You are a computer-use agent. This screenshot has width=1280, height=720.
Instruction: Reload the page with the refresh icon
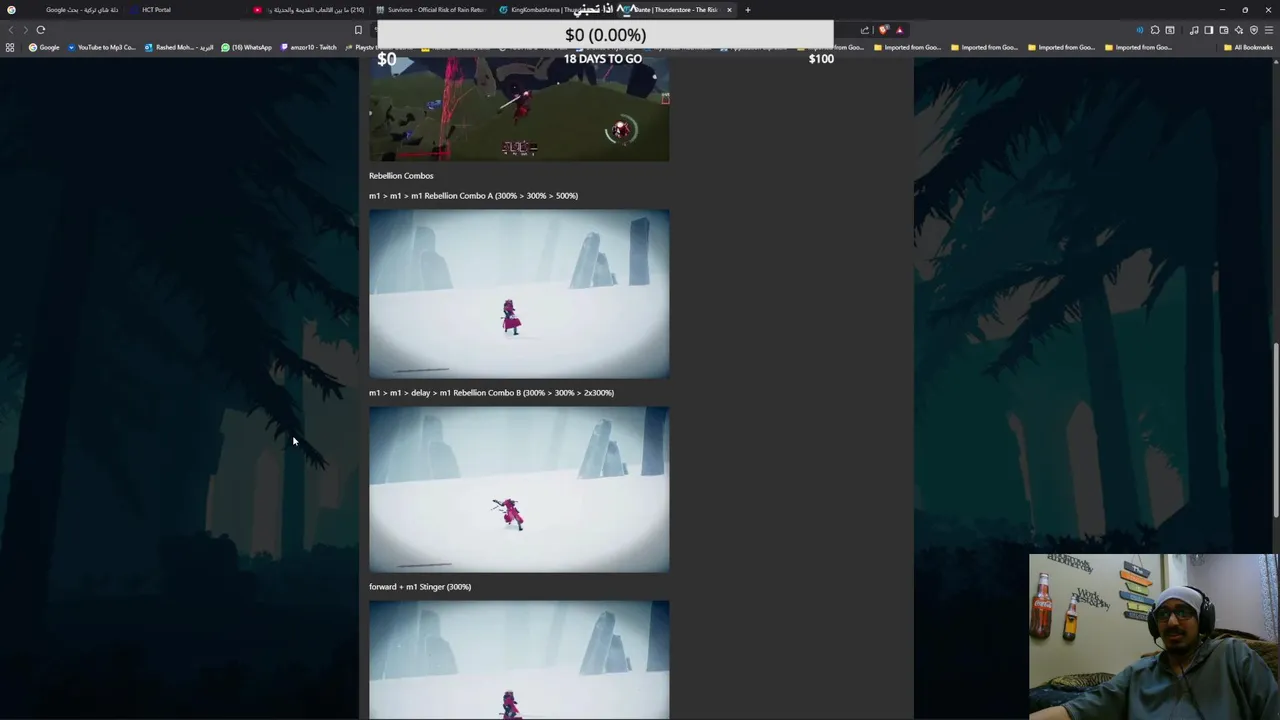tap(41, 30)
